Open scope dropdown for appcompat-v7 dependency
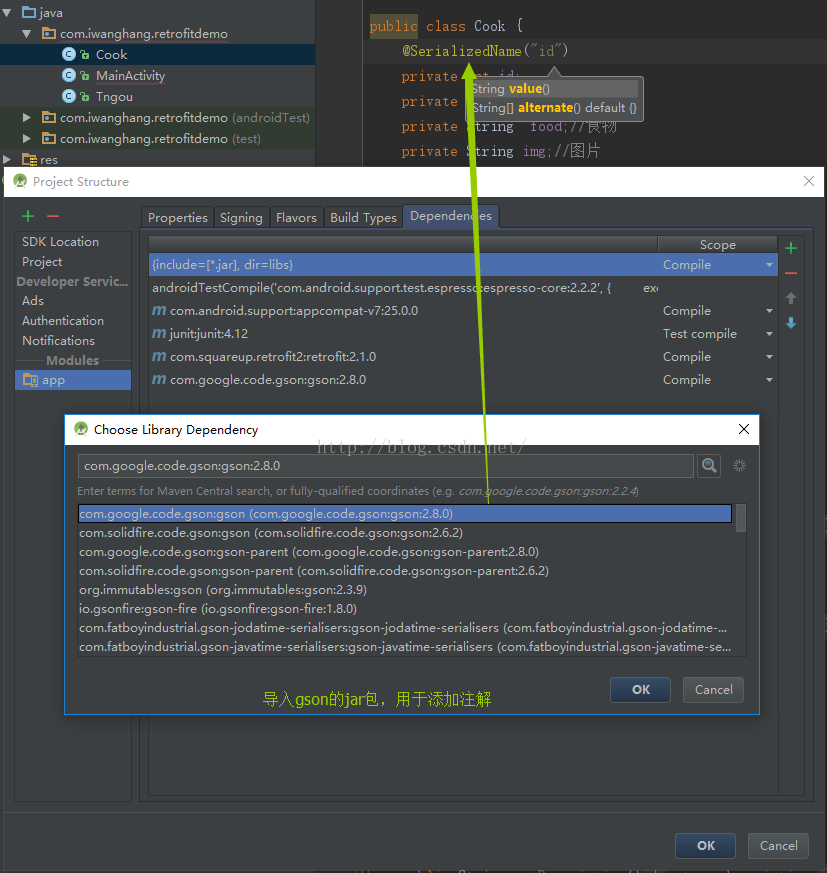827x873 pixels. [x=769, y=311]
